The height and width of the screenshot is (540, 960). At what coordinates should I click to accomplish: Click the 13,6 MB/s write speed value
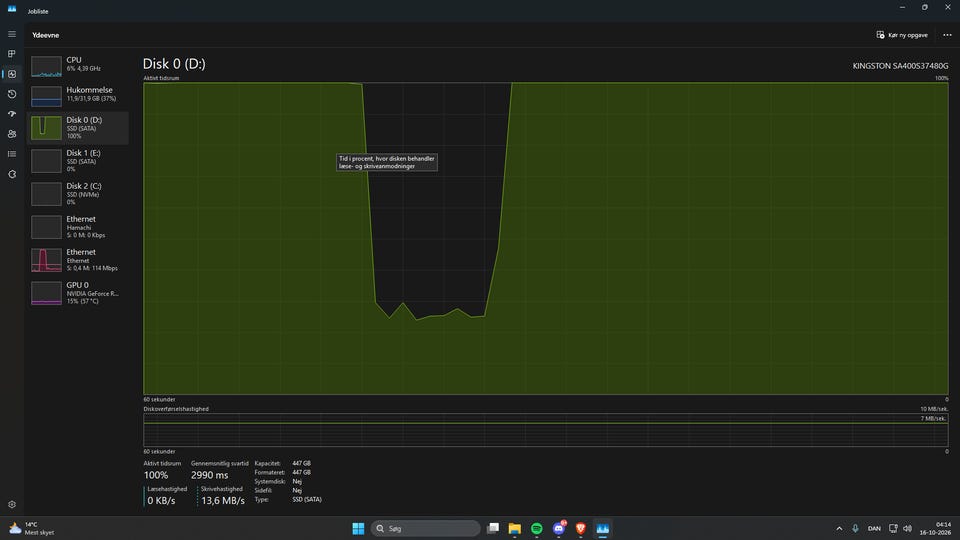point(223,500)
